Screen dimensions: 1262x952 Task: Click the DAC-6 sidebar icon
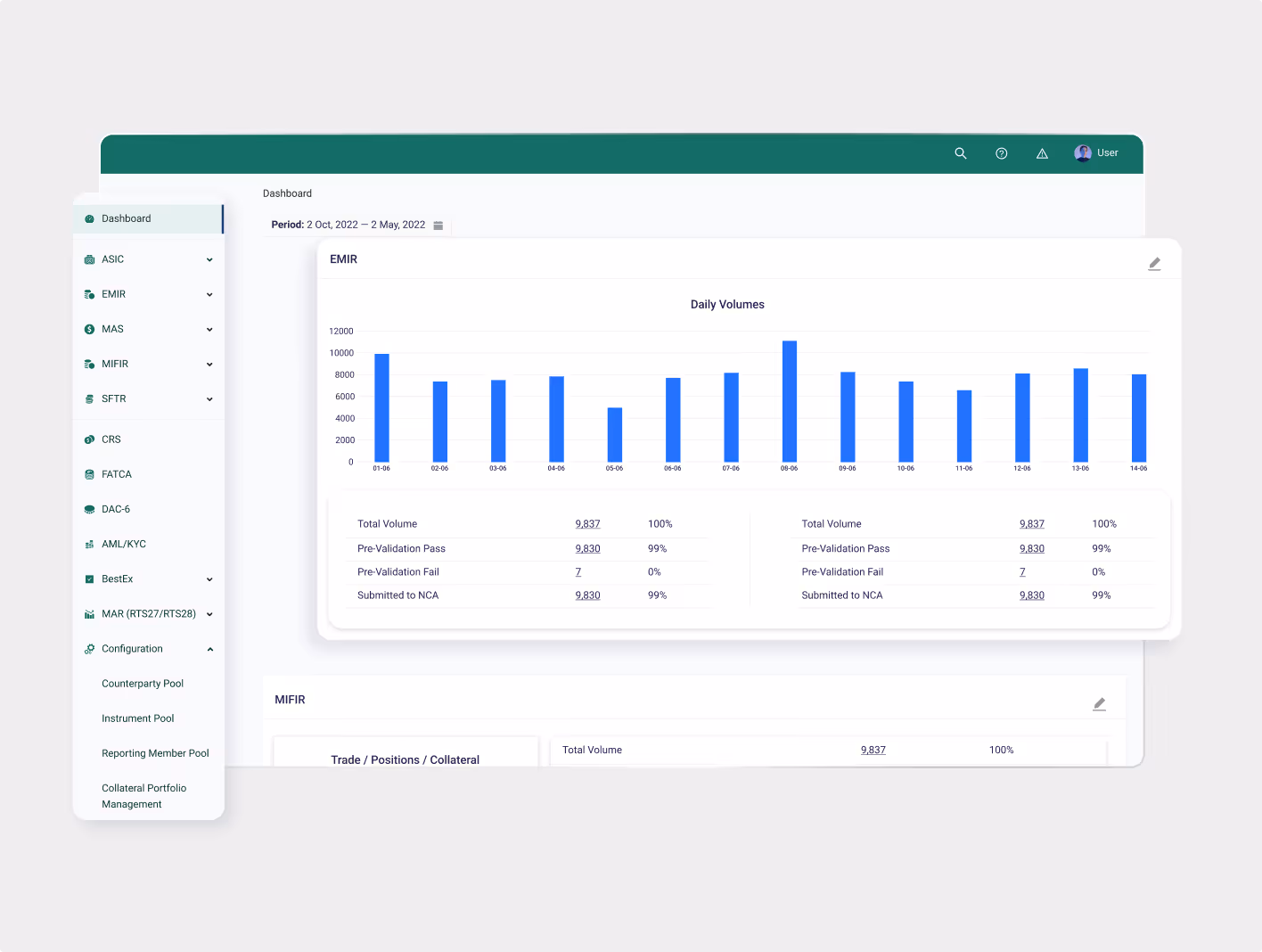pyautogui.click(x=89, y=510)
